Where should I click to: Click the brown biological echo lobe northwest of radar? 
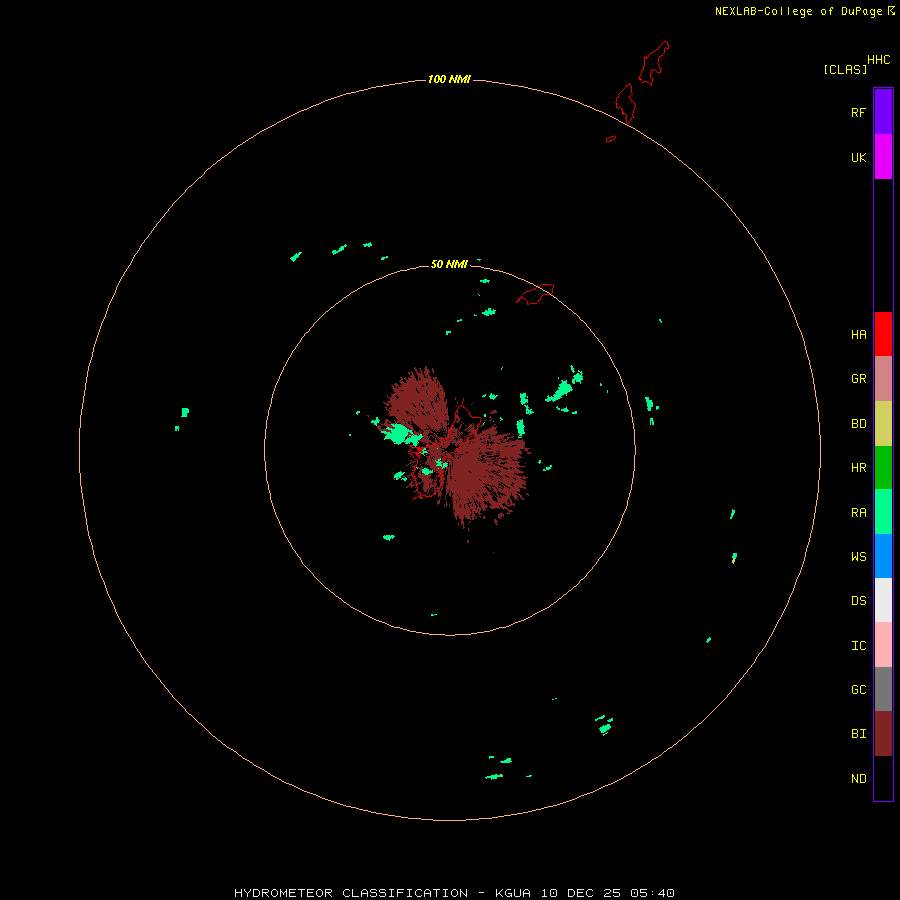tap(417, 402)
